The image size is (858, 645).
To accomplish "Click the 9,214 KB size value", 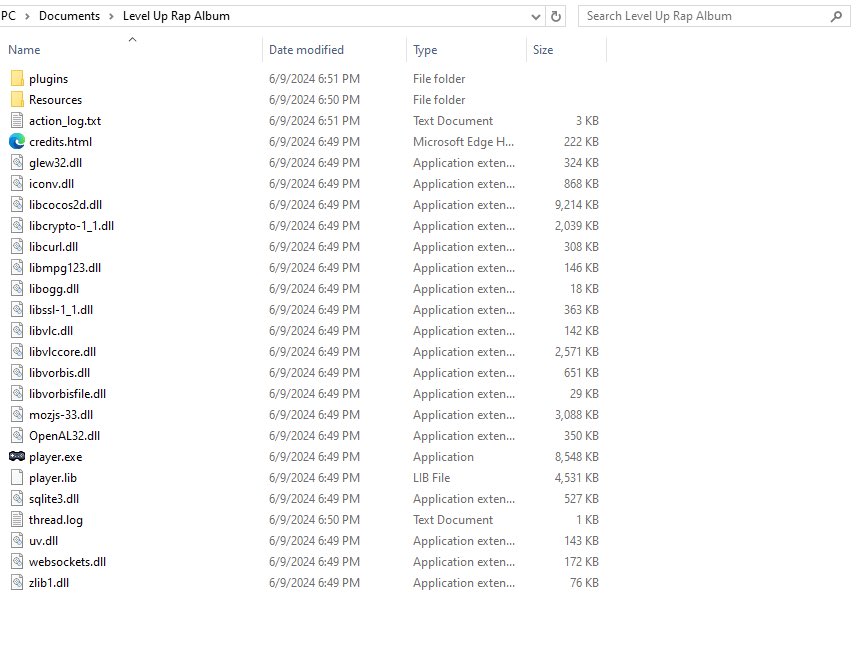I will tap(576, 205).
